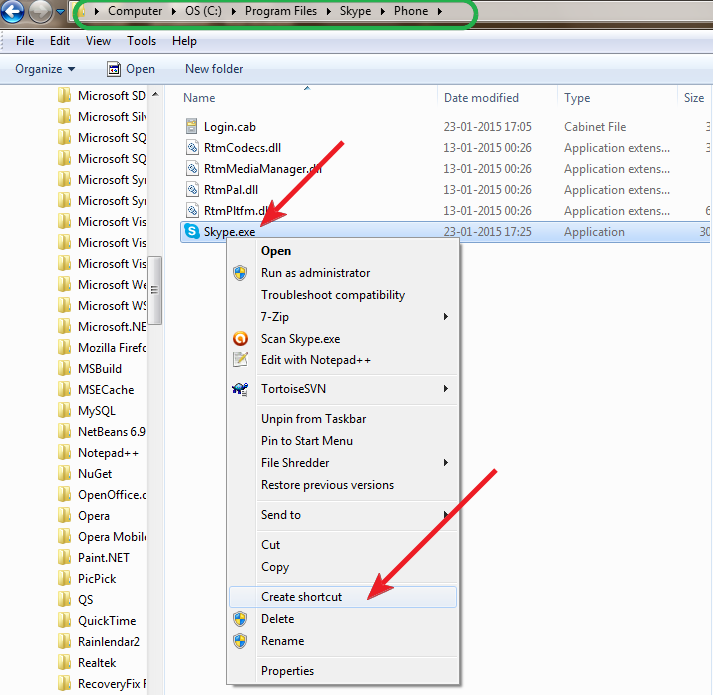Screen dimensions: 713x695
Task: Click the MSBuild folder icon
Action: click(x=64, y=368)
